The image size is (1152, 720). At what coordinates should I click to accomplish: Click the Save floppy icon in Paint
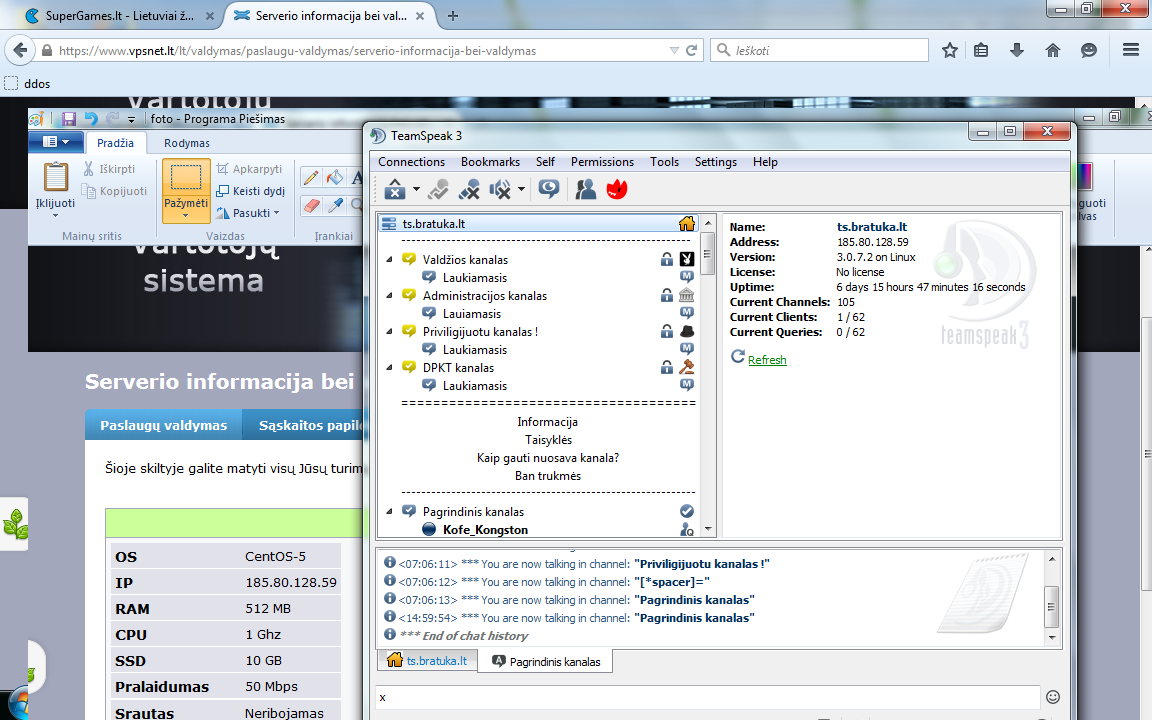[x=69, y=118]
